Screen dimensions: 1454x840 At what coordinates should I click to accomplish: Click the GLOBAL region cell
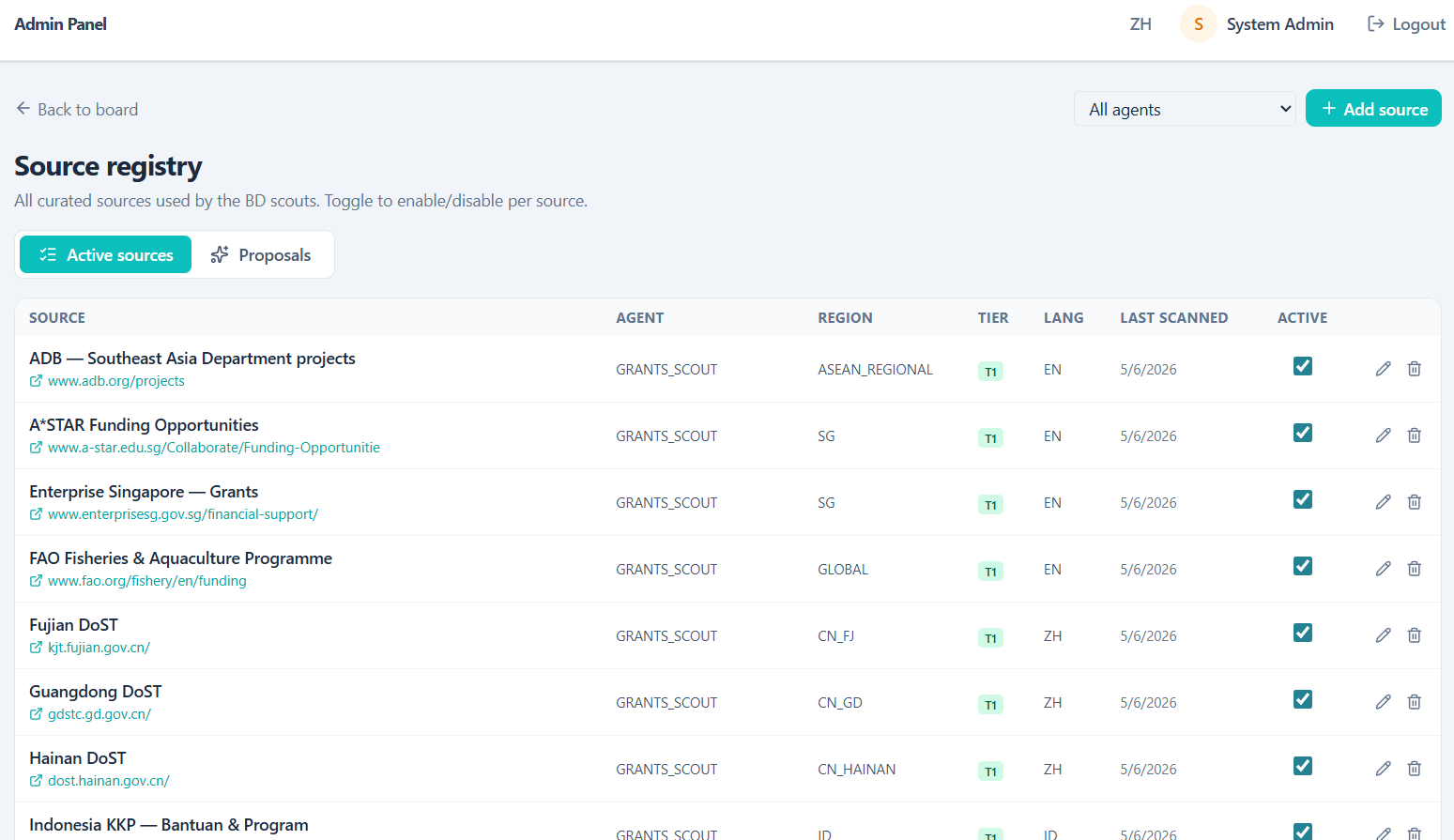click(843, 570)
